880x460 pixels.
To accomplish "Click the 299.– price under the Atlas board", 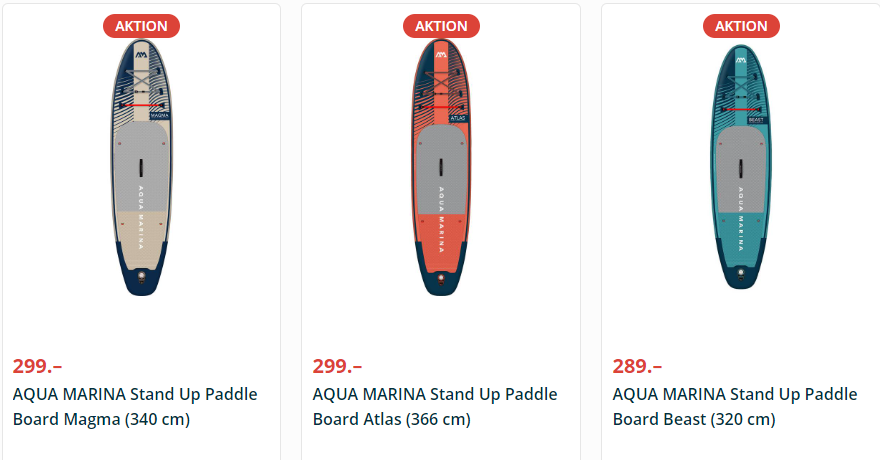I will point(337,366).
